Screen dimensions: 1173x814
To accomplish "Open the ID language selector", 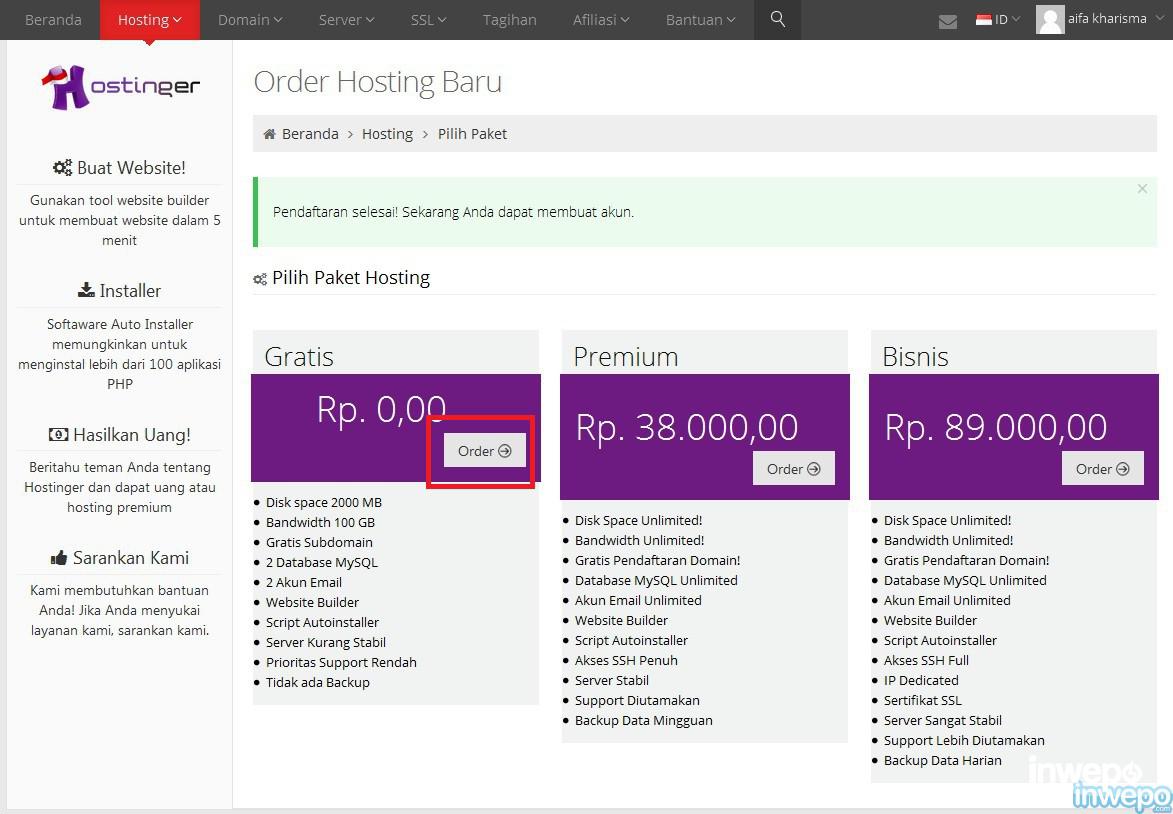I will pyautogui.click(x=998, y=19).
